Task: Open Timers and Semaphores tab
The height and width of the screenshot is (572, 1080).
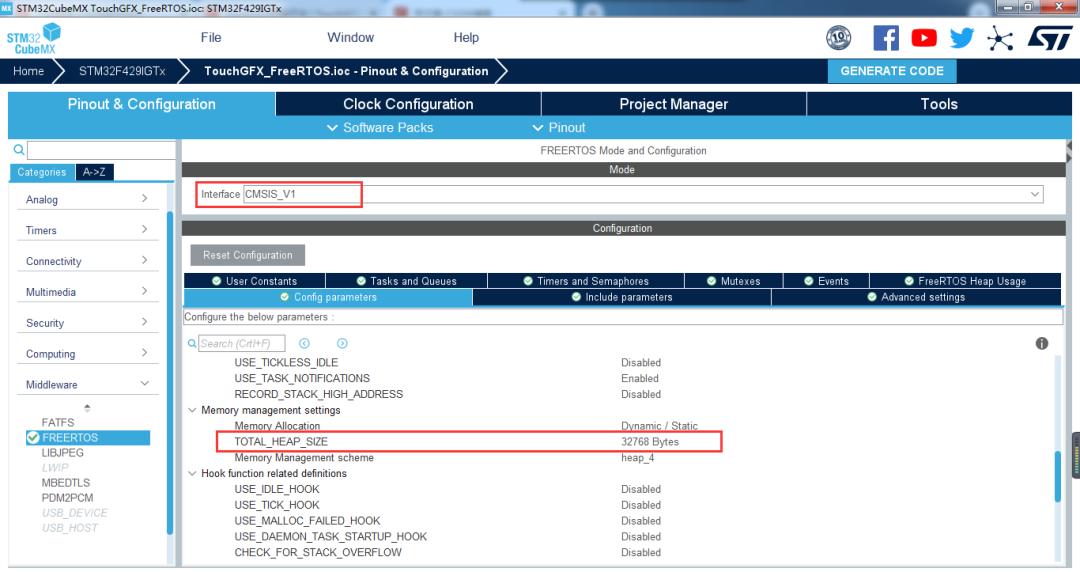Action: [585, 281]
